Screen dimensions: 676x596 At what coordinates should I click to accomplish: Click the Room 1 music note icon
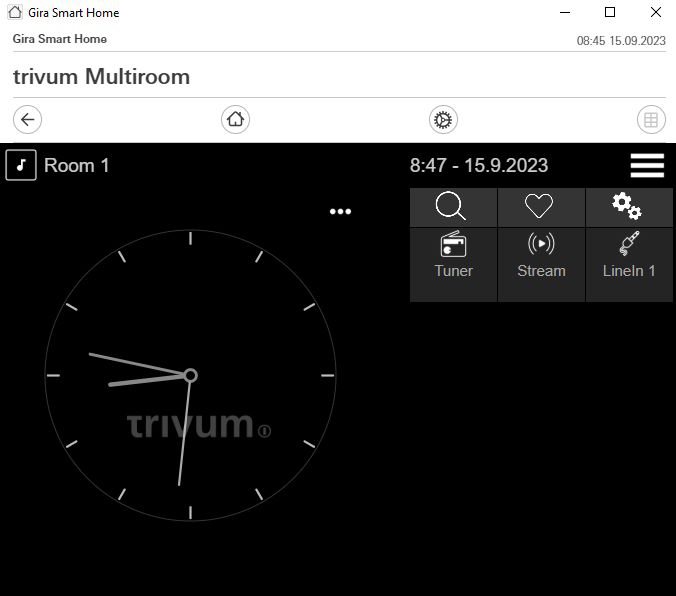pos(21,165)
